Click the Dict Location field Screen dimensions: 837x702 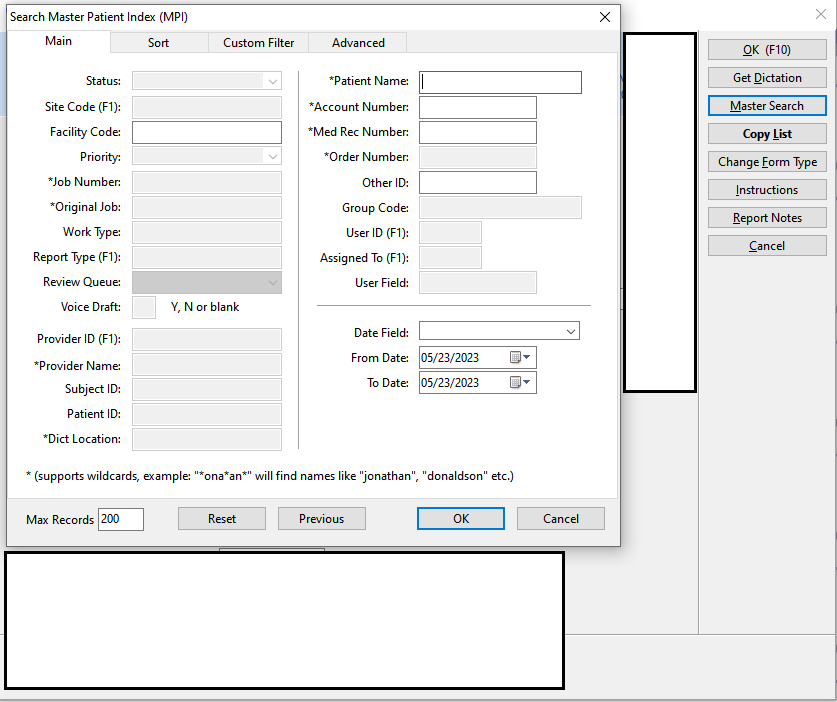click(207, 440)
